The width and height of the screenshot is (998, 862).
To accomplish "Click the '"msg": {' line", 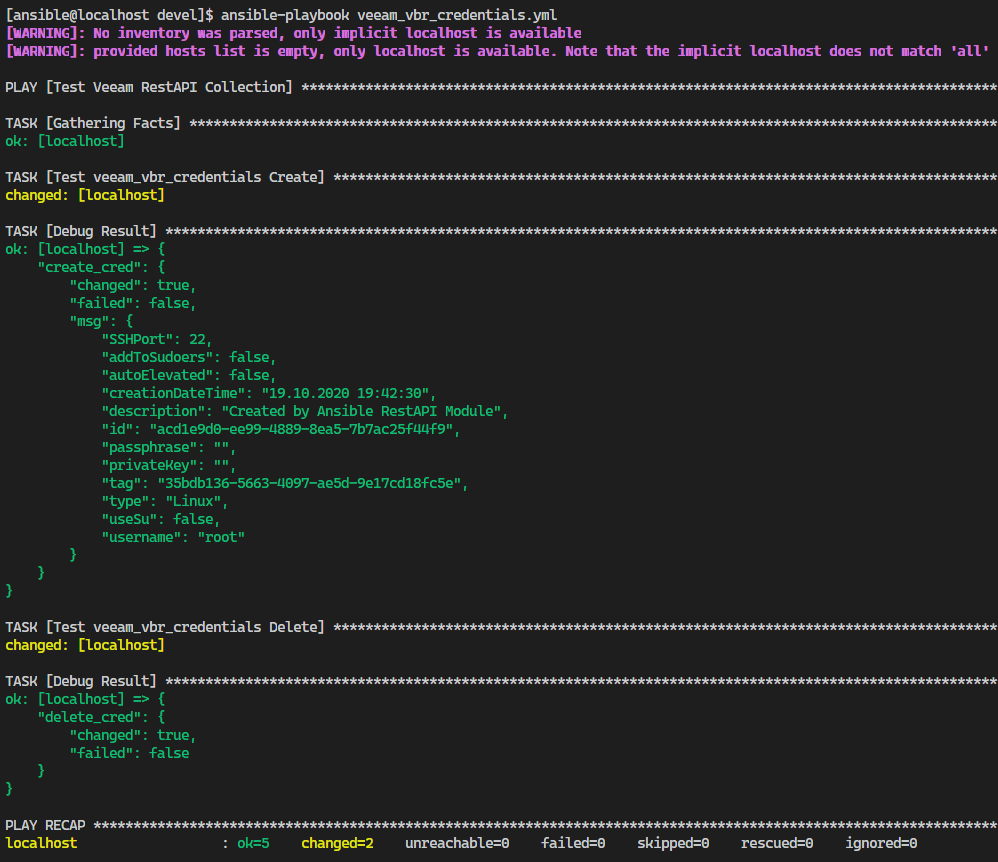I will [101, 321].
